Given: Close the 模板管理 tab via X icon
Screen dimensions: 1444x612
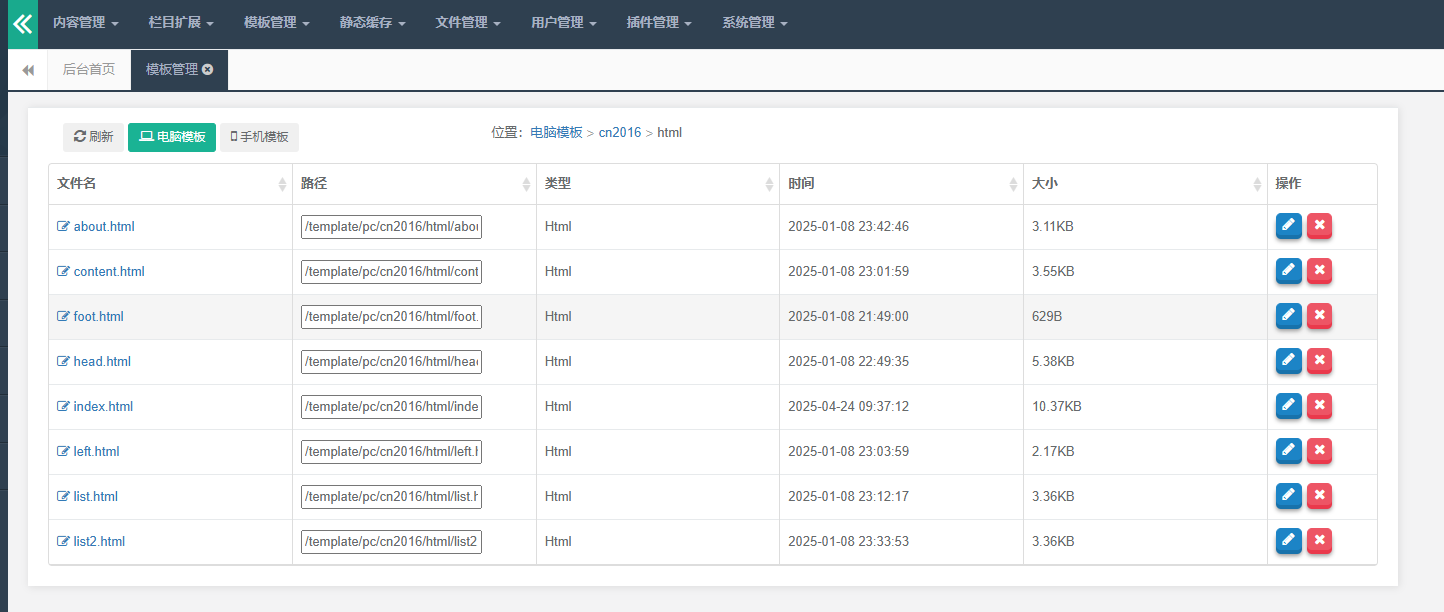Looking at the screenshot, I should [x=207, y=70].
